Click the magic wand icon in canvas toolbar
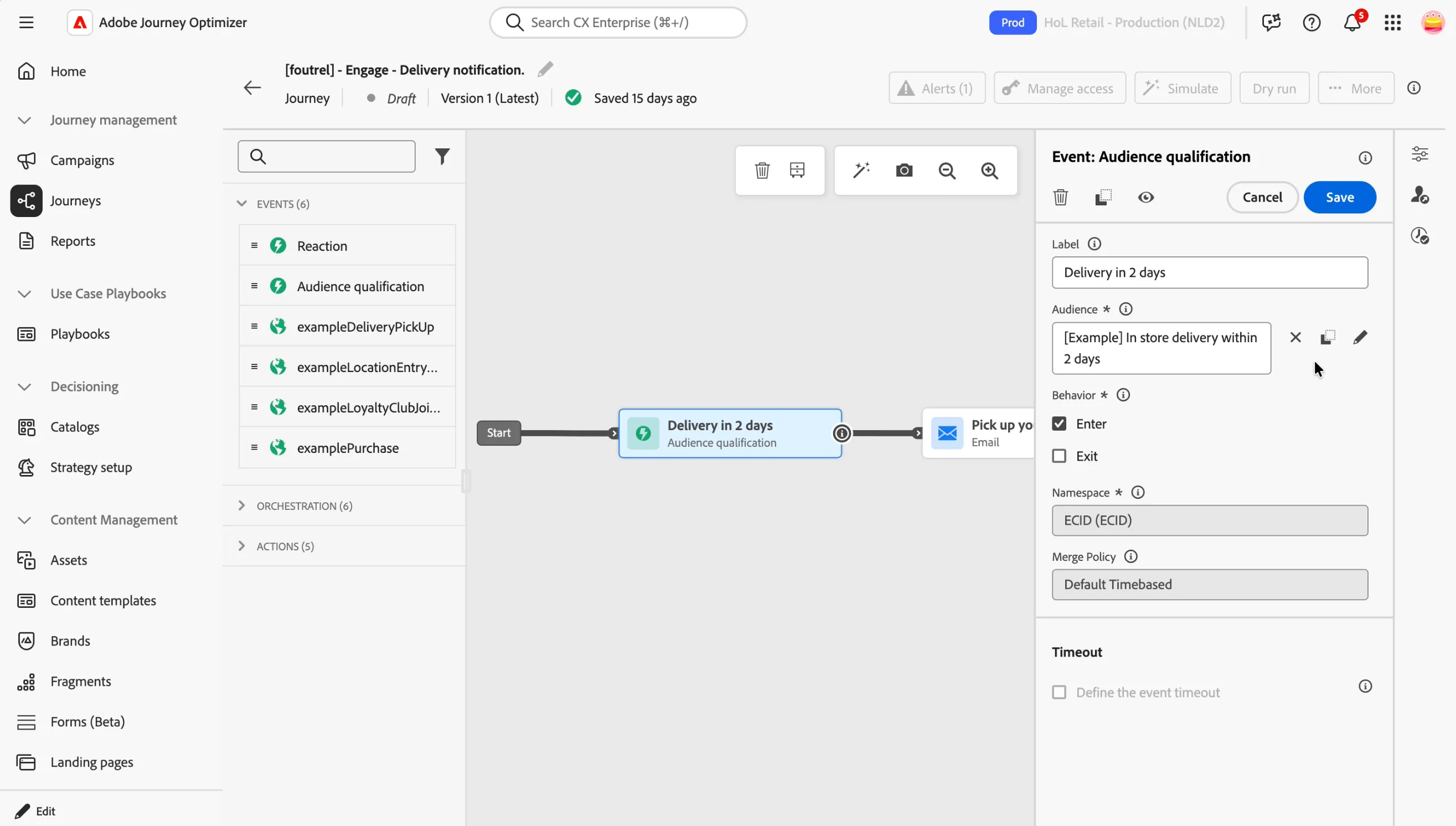Image resolution: width=1456 pixels, height=826 pixels. tap(861, 170)
